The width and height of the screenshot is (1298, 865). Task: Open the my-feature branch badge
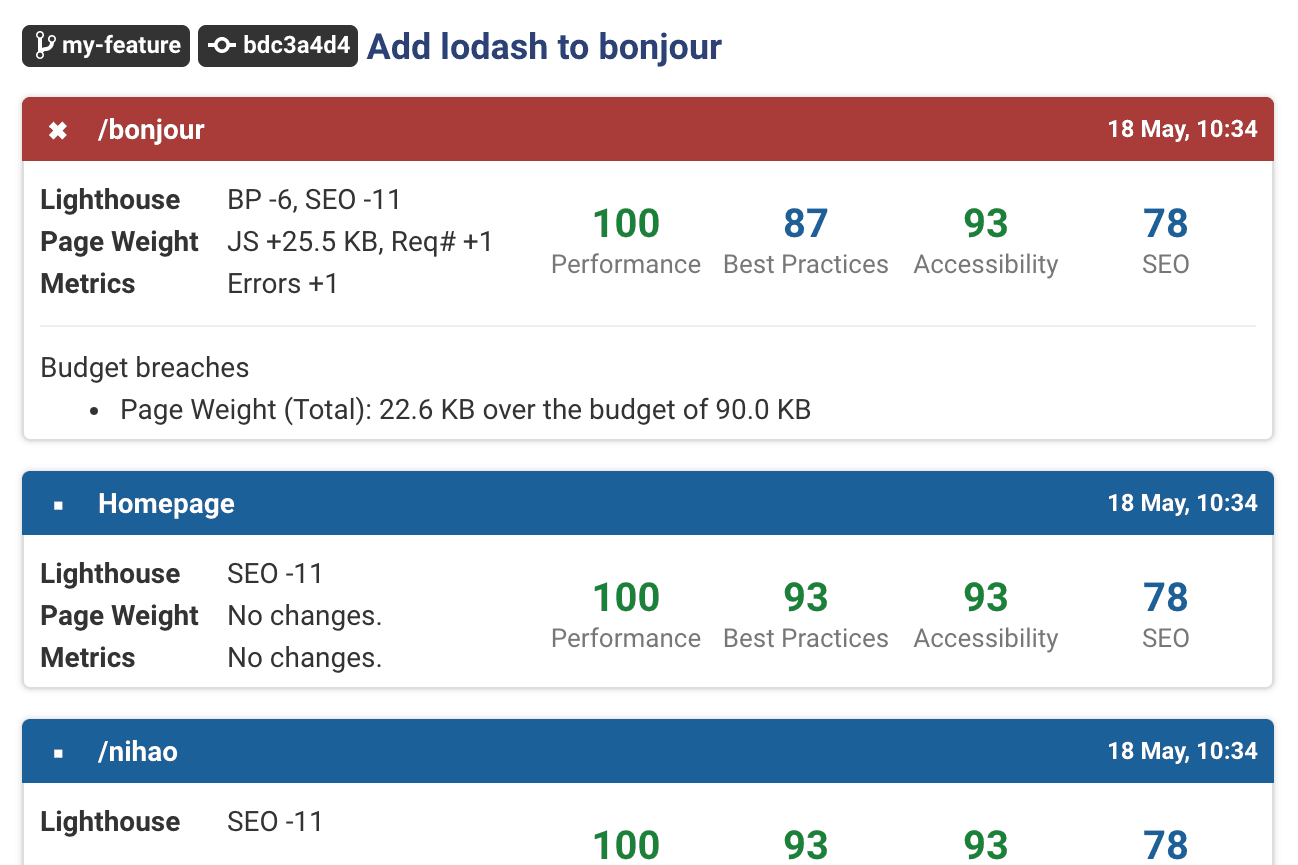pyautogui.click(x=106, y=46)
